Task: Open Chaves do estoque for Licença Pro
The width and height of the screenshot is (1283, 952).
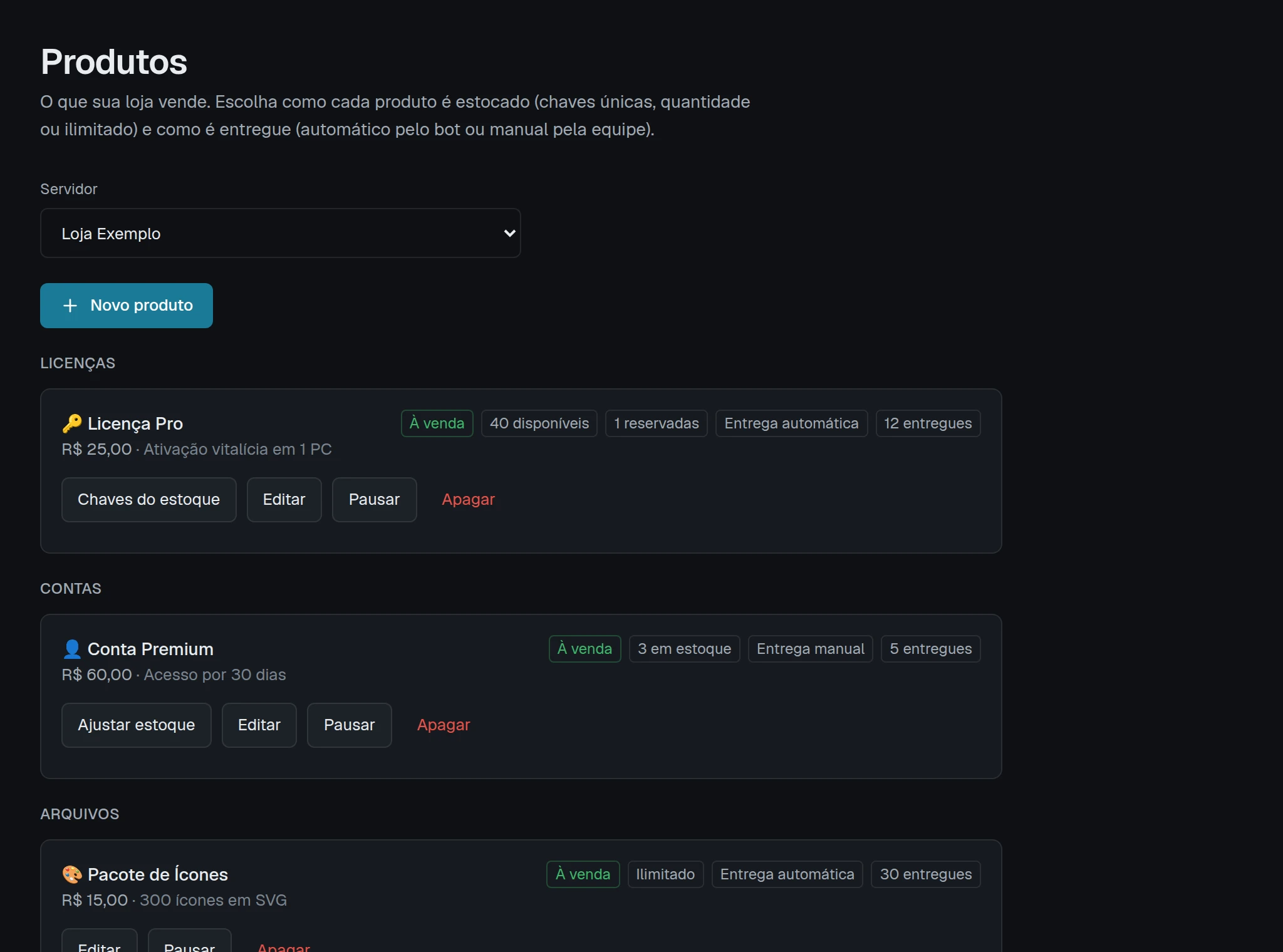Action: click(x=149, y=500)
